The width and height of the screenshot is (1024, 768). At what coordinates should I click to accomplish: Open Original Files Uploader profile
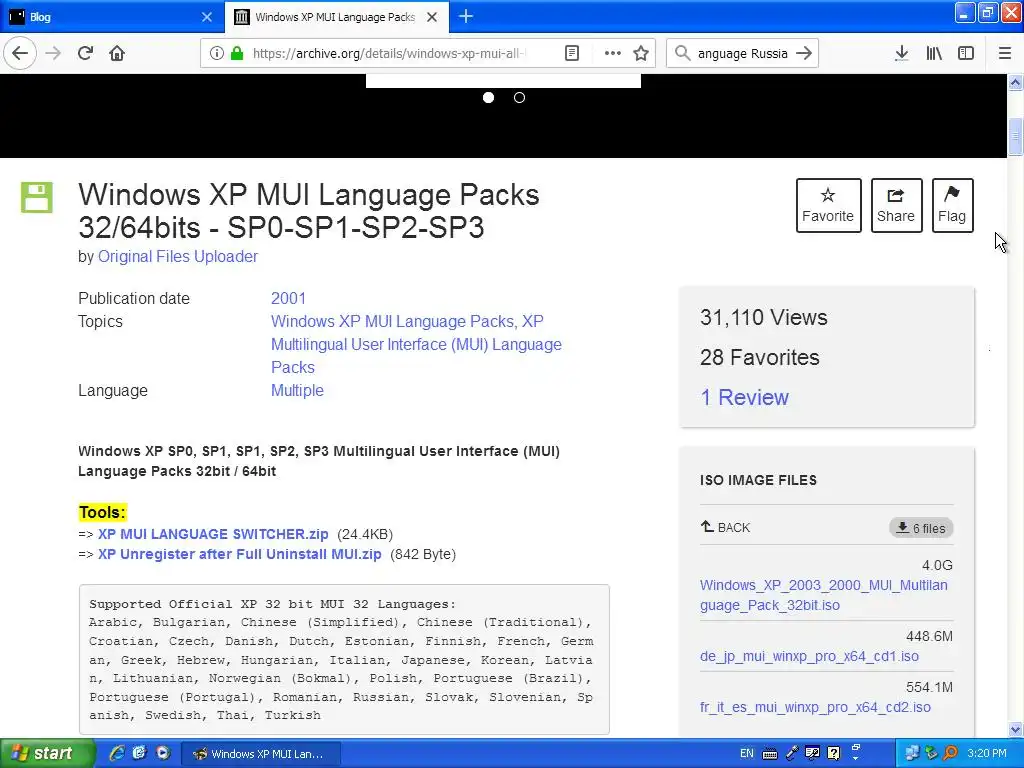[178, 257]
